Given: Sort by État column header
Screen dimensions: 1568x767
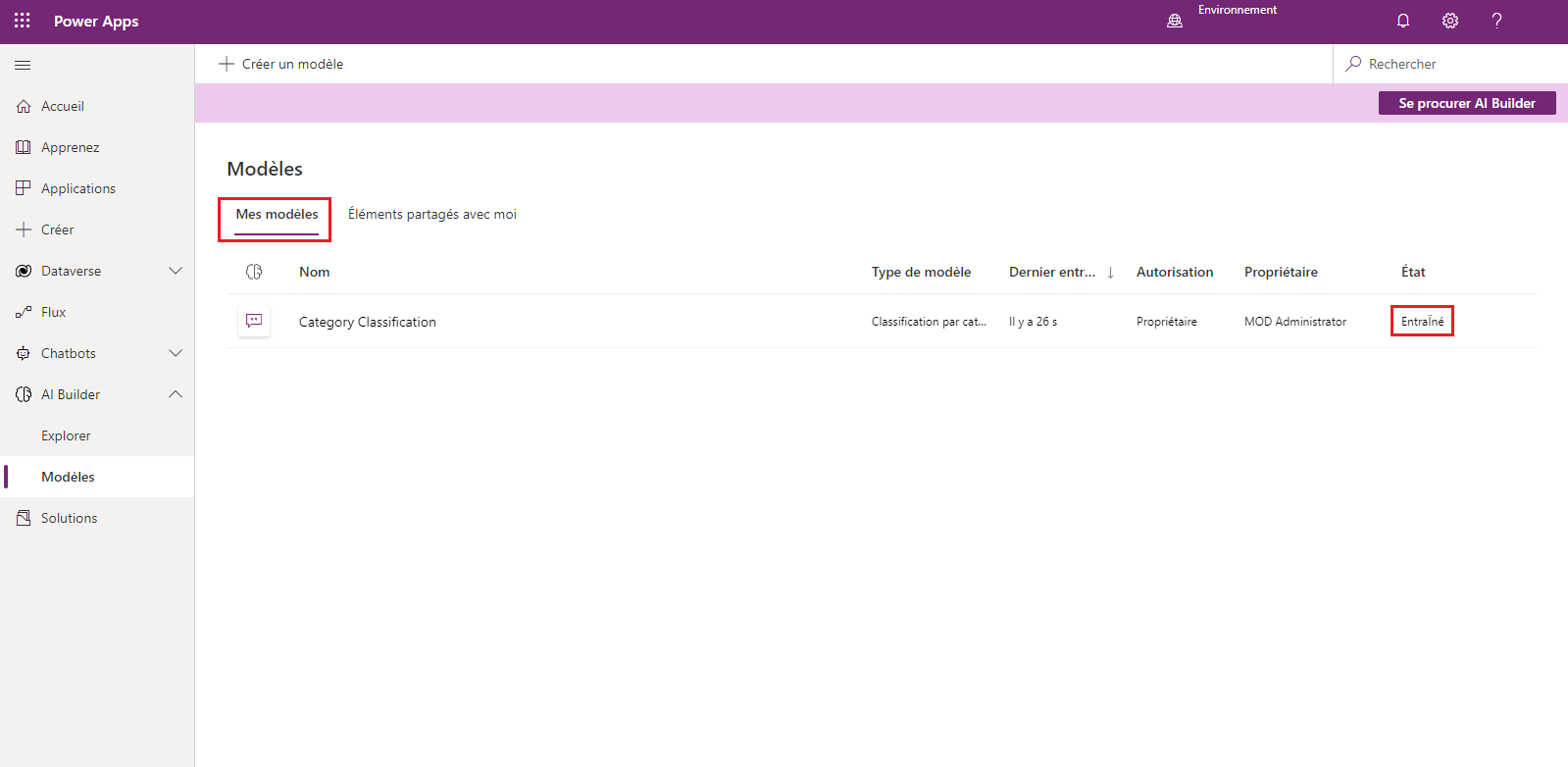Looking at the screenshot, I should (1413, 272).
